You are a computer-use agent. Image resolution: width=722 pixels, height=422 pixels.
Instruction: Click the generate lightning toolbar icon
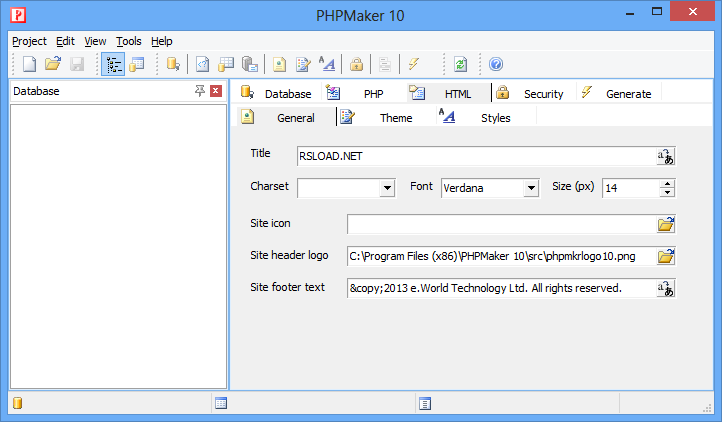pos(413,64)
